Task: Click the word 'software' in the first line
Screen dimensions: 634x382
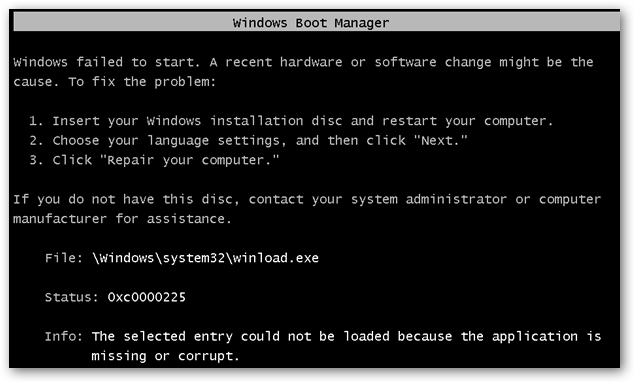Action: point(405,62)
